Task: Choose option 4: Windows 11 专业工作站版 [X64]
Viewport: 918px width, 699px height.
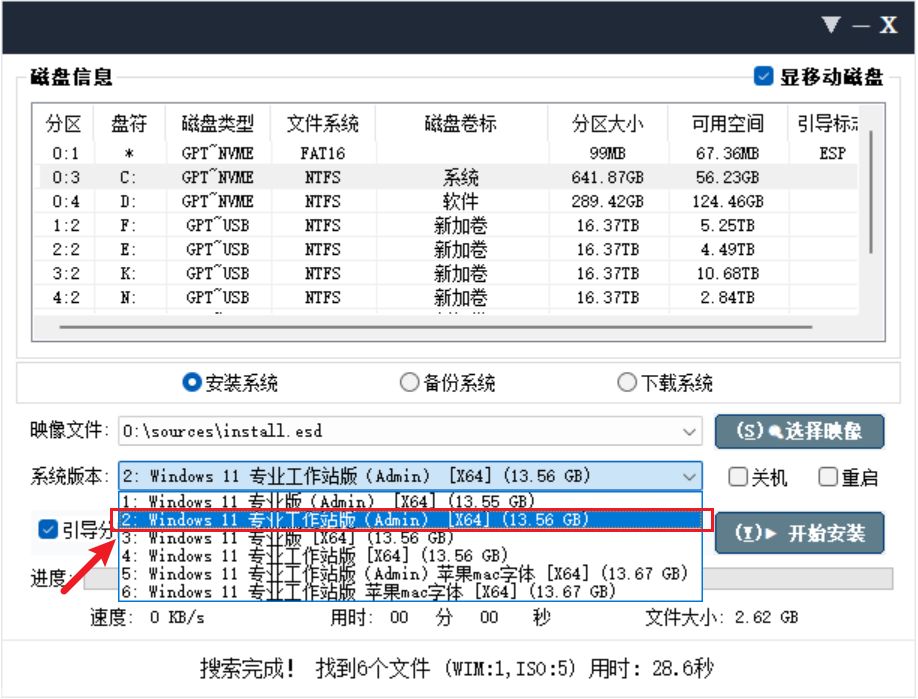Action: point(410,556)
